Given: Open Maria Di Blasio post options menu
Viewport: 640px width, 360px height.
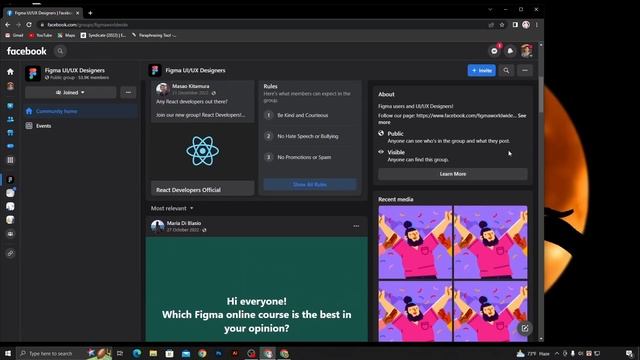Looking at the screenshot, I should [x=356, y=226].
